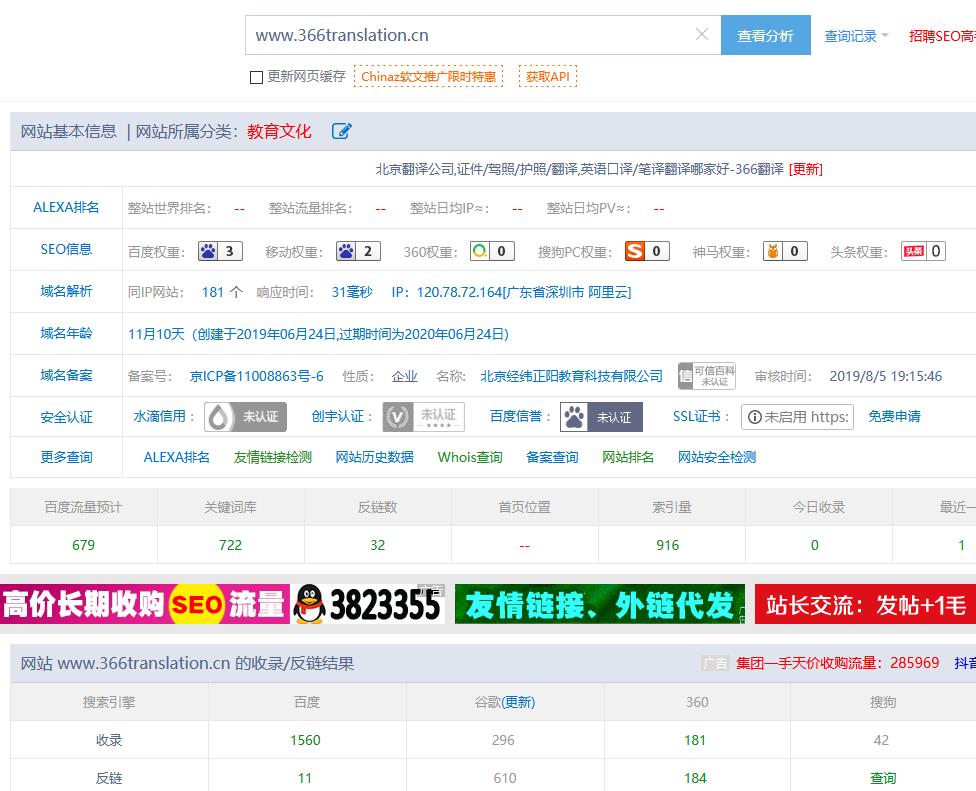Click IP address 120.78.72.164
The height and width of the screenshot is (791, 976).
[459, 292]
